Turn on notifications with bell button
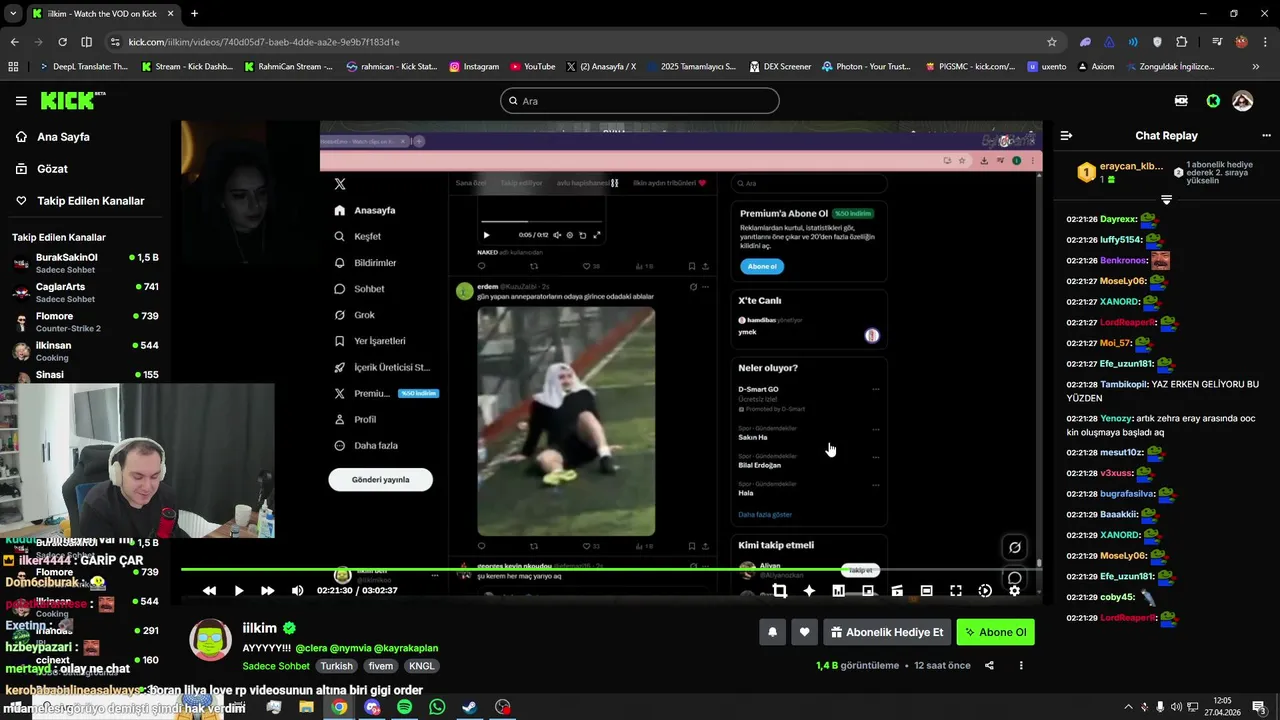1280x720 pixels. tap(773, 632)
